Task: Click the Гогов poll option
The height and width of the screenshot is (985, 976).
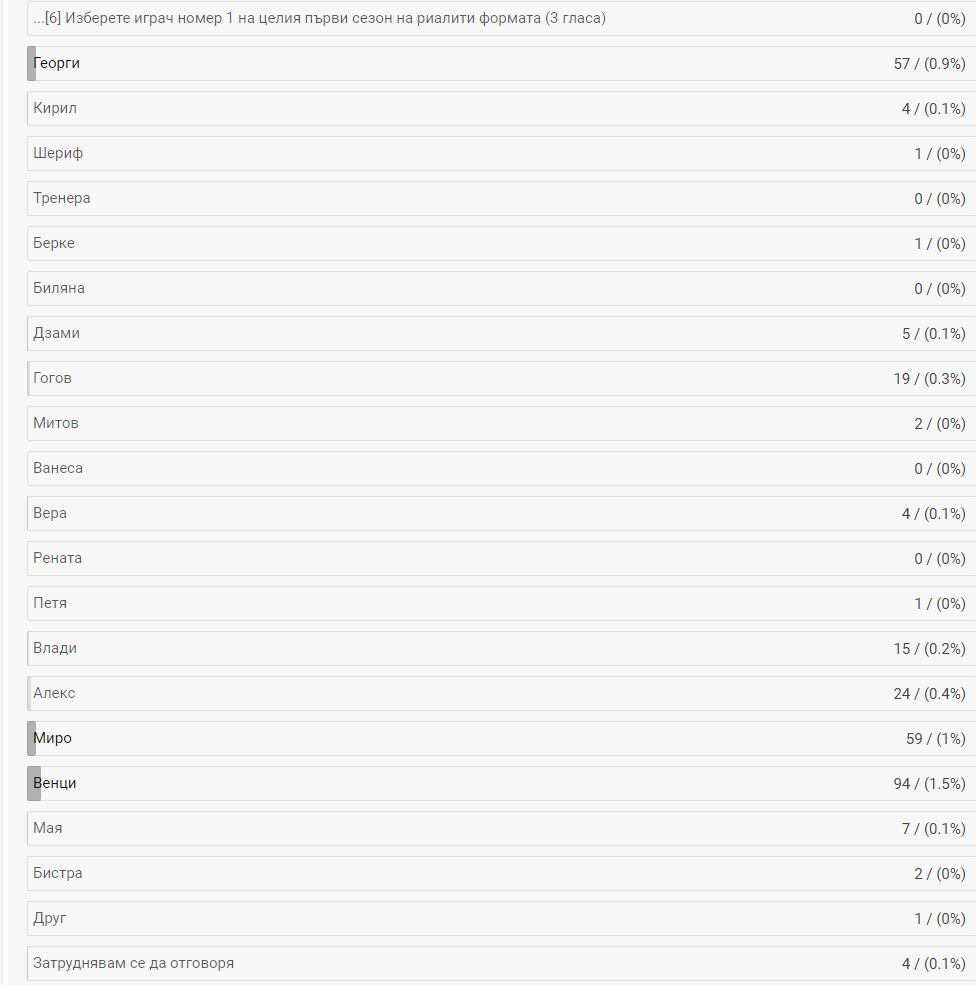Action: click(x=501, y=378)
